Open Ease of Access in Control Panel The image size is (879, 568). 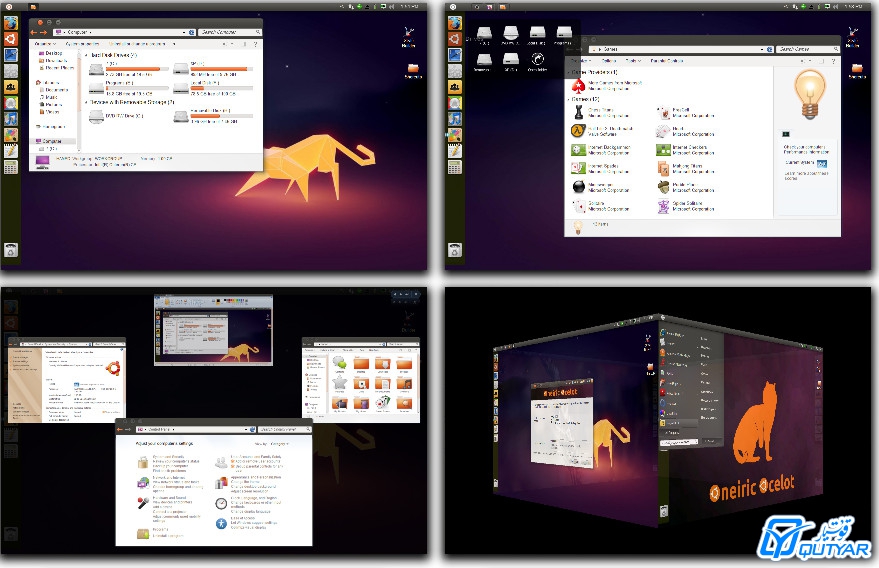pyautogui.click(x=243, y=518)
